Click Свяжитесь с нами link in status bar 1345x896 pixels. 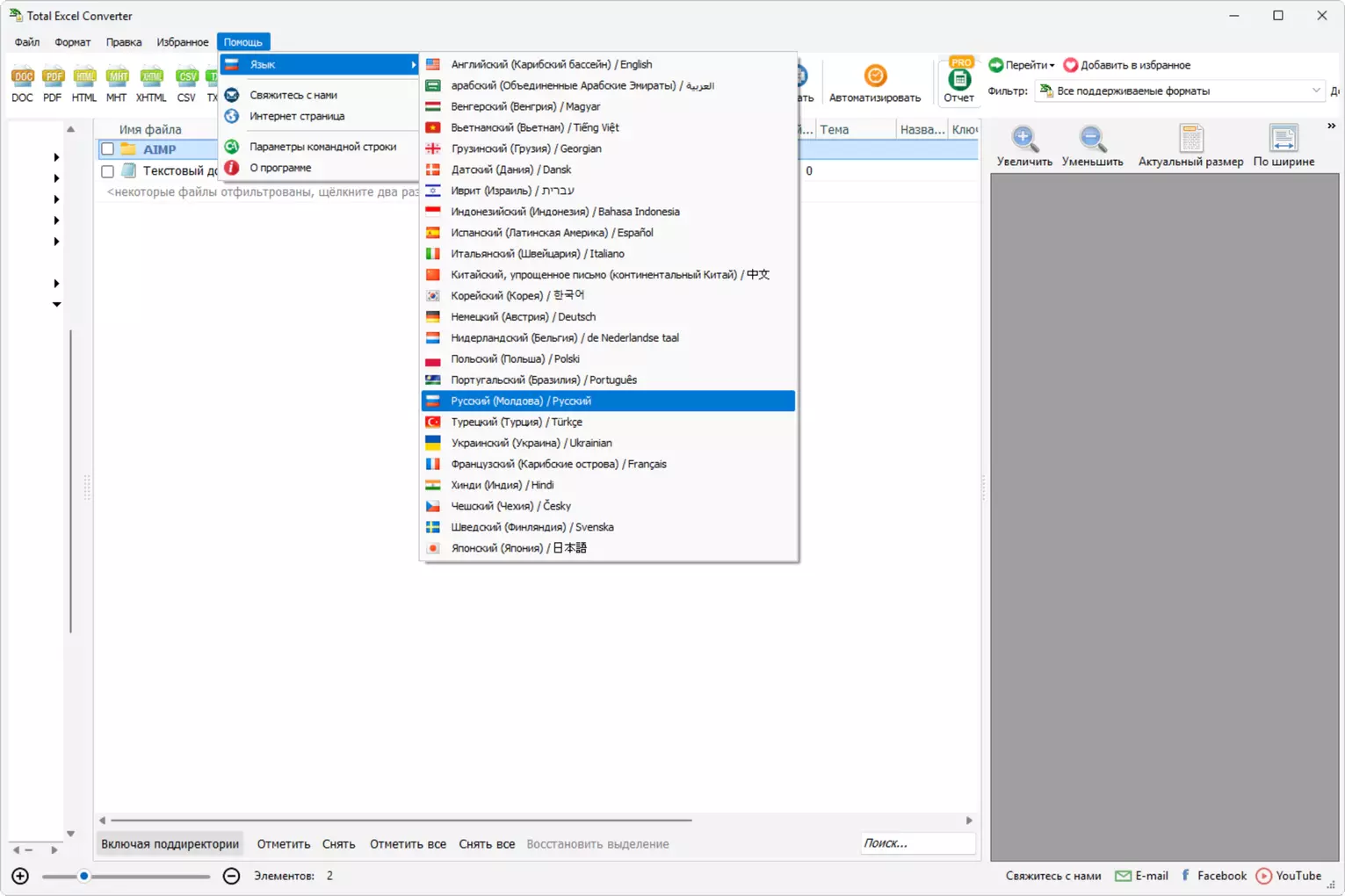(1053, 876)
